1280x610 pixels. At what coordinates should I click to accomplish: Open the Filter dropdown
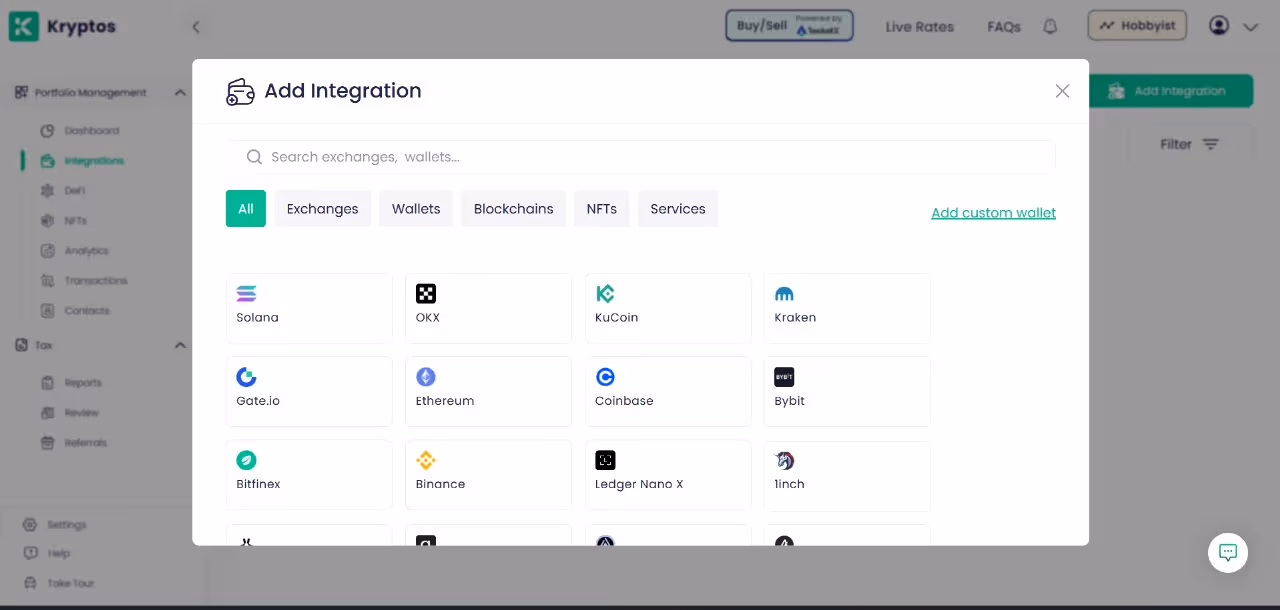(x=1189, y=144)
